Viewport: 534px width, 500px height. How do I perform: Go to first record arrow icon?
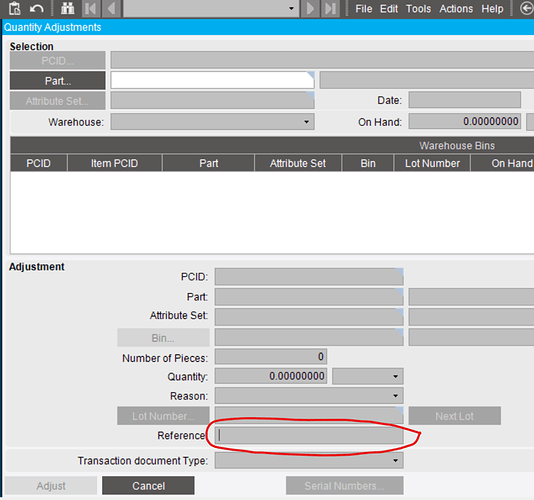click(91, 9)
